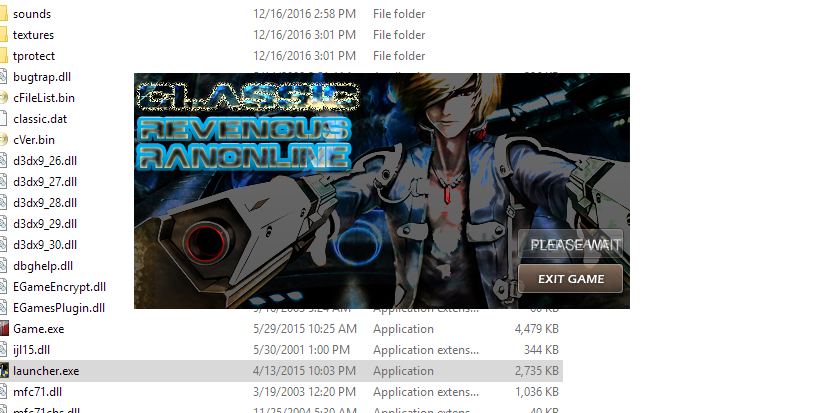Click the d3dx9_28.dll file icon
Screen dimensions: 814x413
pyautogui.click(x=4, y=202)
